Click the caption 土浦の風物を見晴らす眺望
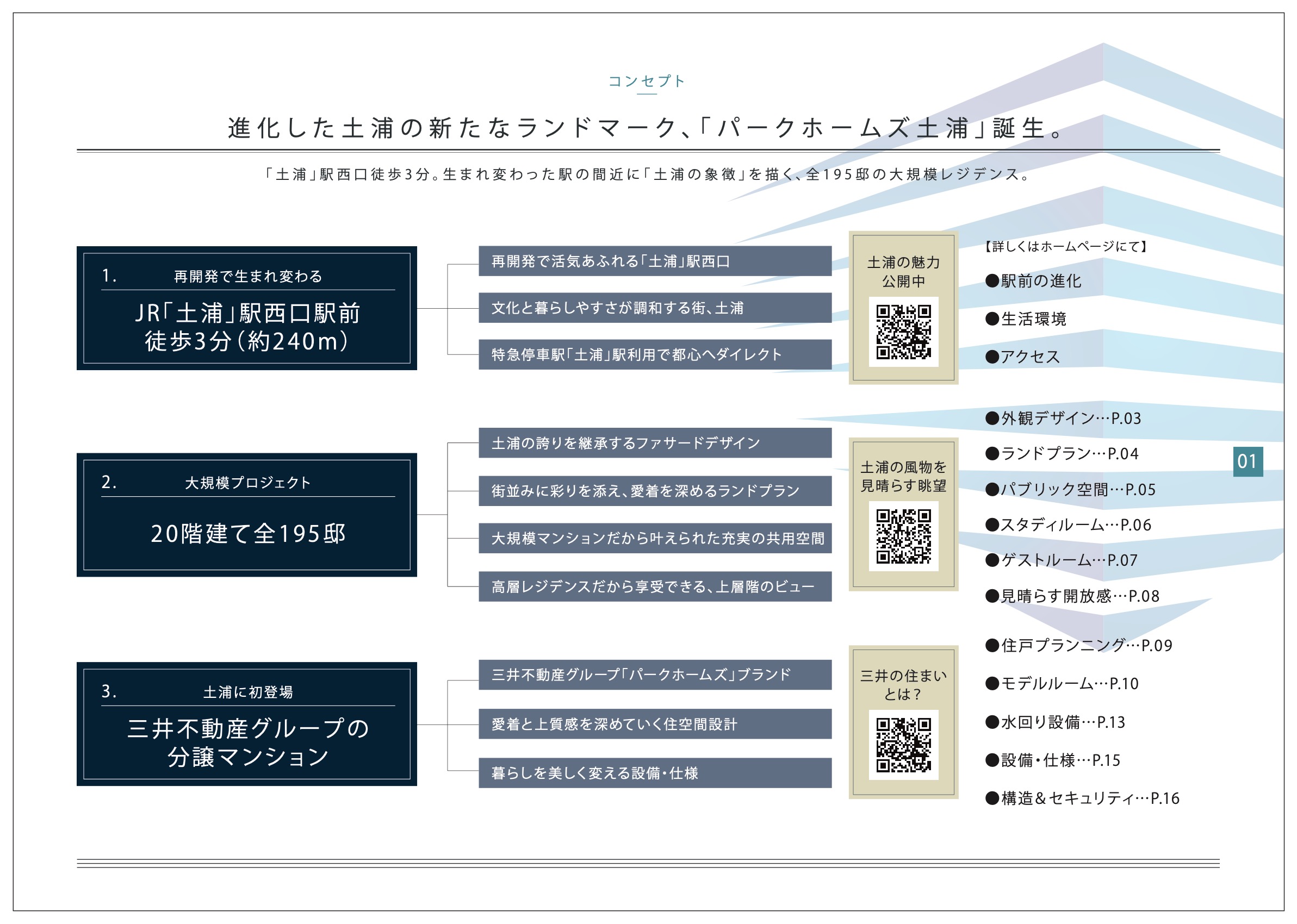Screen dimensions: 1297x924 903,476
